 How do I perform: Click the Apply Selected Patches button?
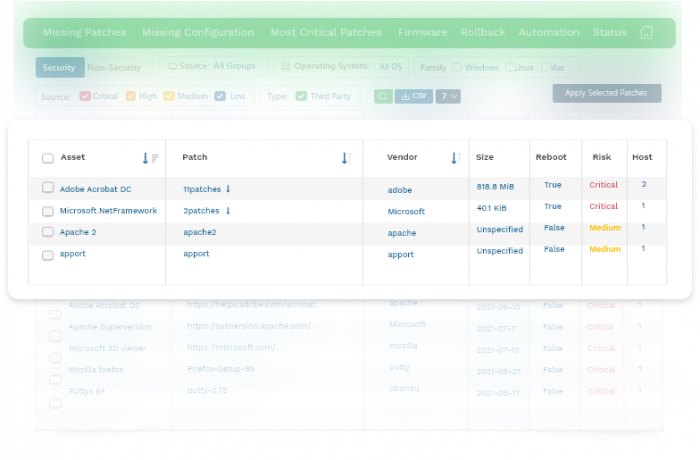(x=607, y=93)
